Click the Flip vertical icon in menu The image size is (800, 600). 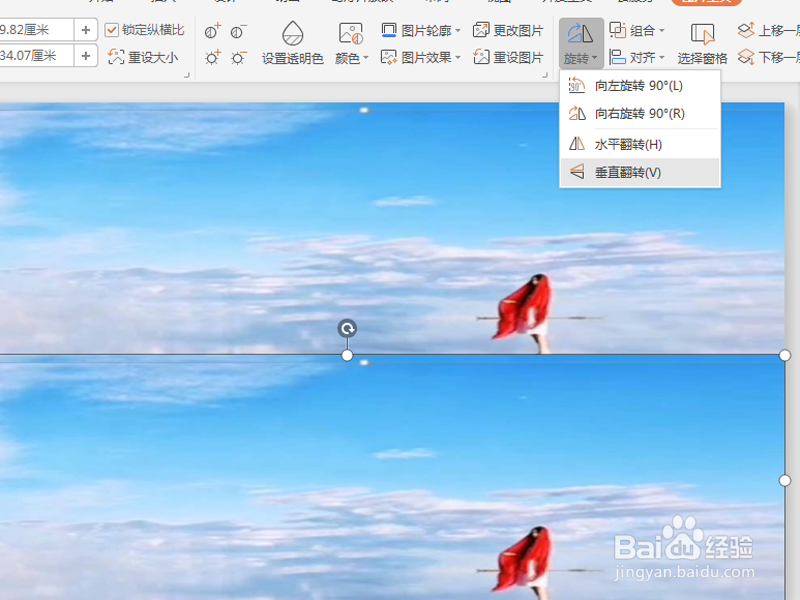[x=577, y=172]
